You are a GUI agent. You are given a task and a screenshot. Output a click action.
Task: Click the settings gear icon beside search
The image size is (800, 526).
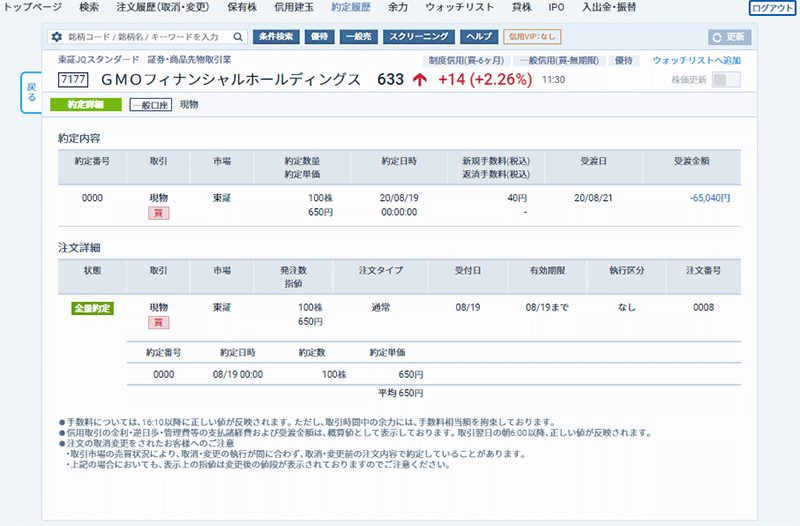56,37
